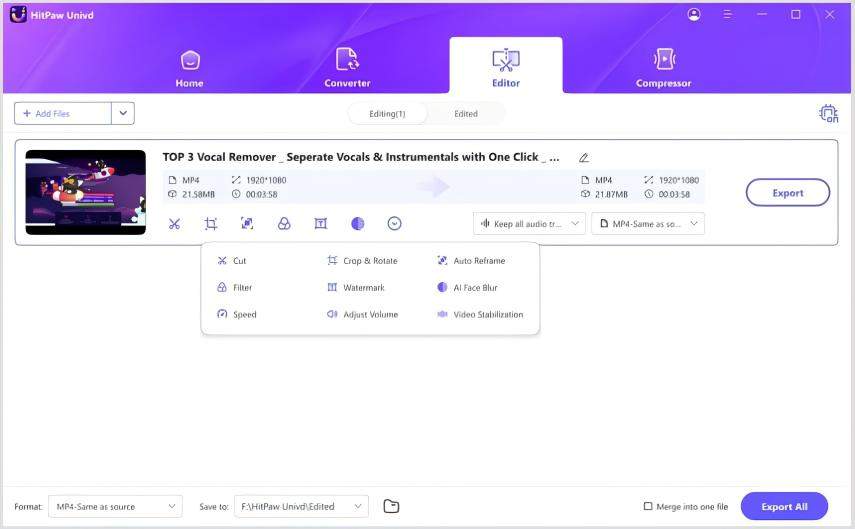
Task: Select Video Stabilization from the menu
Action: 487,314
